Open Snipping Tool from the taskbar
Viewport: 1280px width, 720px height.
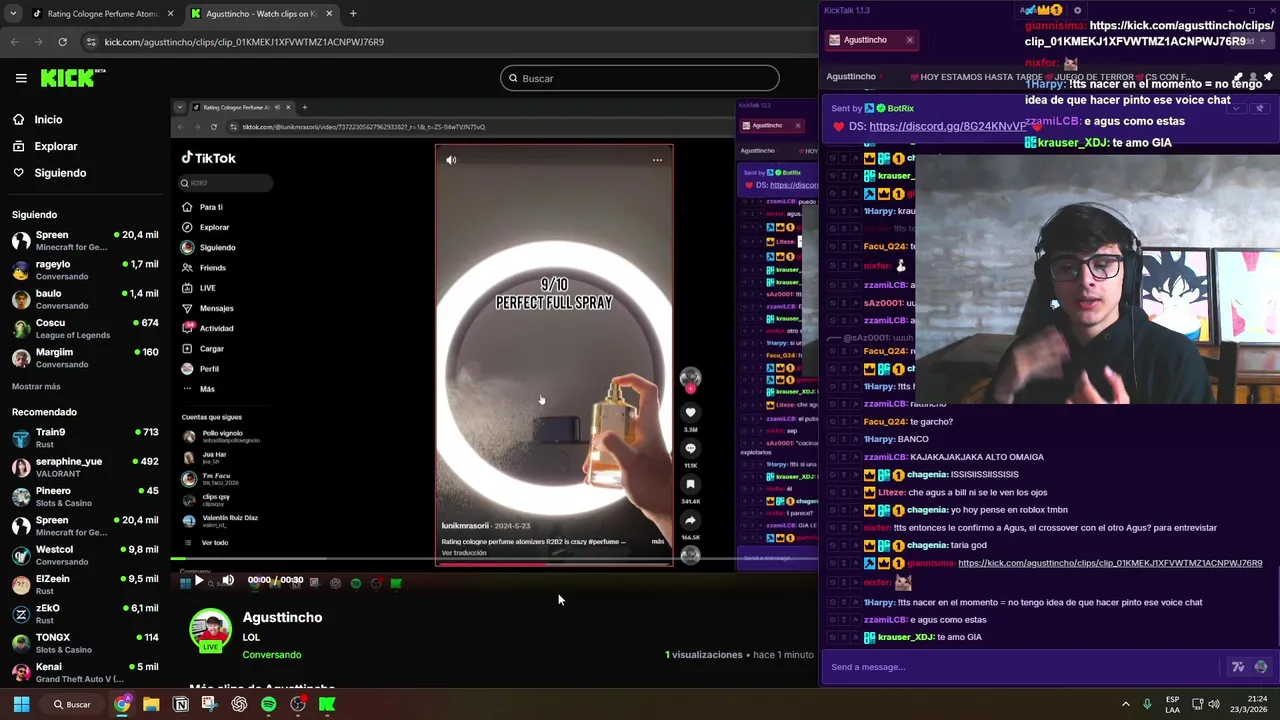209,704
